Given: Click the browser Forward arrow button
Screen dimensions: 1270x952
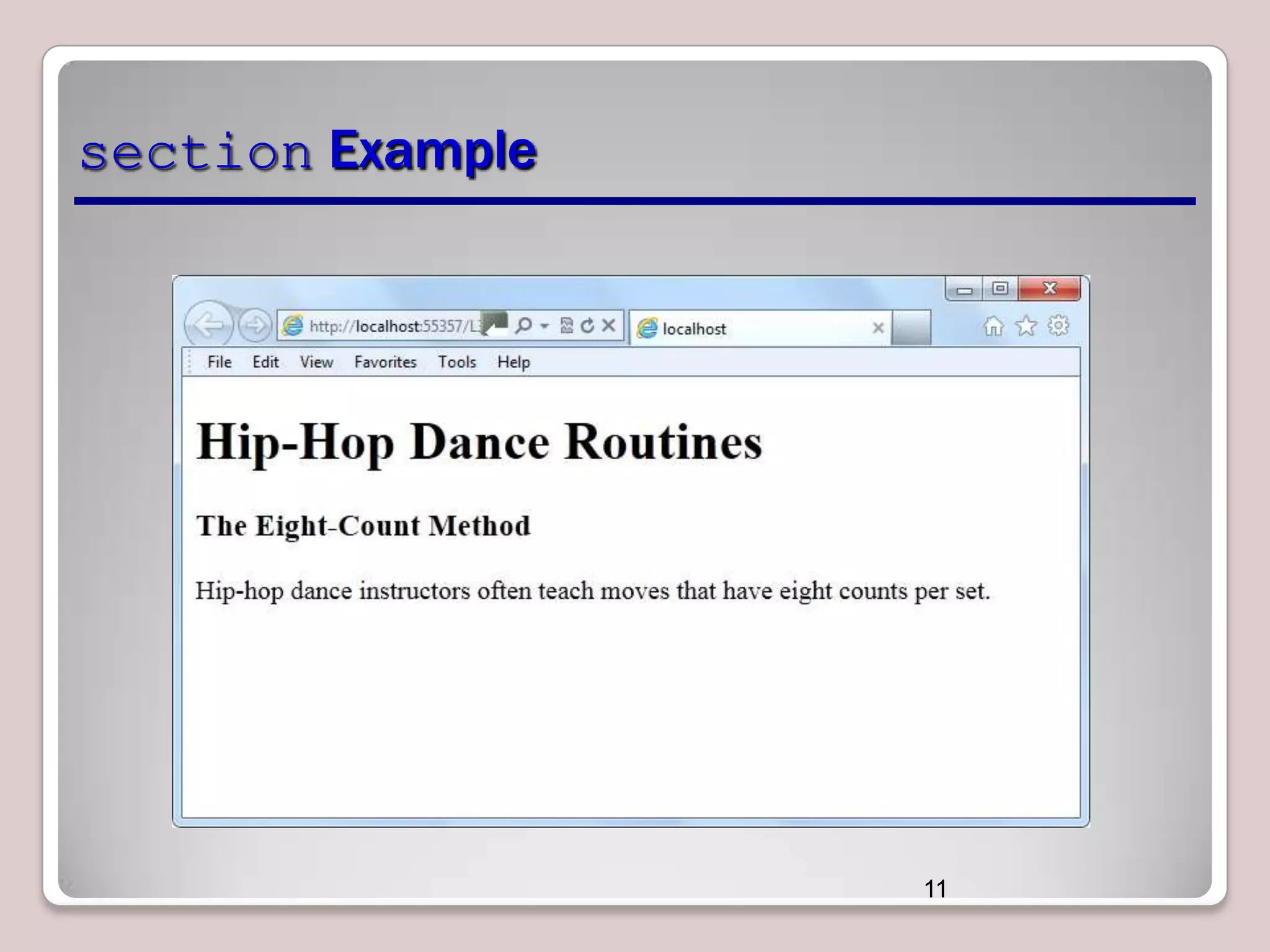Looking at the screenshot, I should tap(255, 325).
